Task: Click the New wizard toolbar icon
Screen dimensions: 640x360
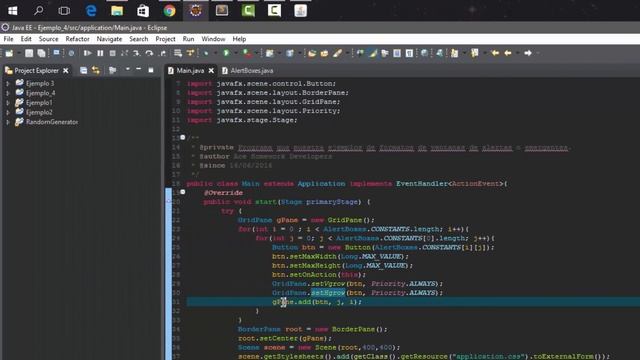Action: click(x=9, y=53)
